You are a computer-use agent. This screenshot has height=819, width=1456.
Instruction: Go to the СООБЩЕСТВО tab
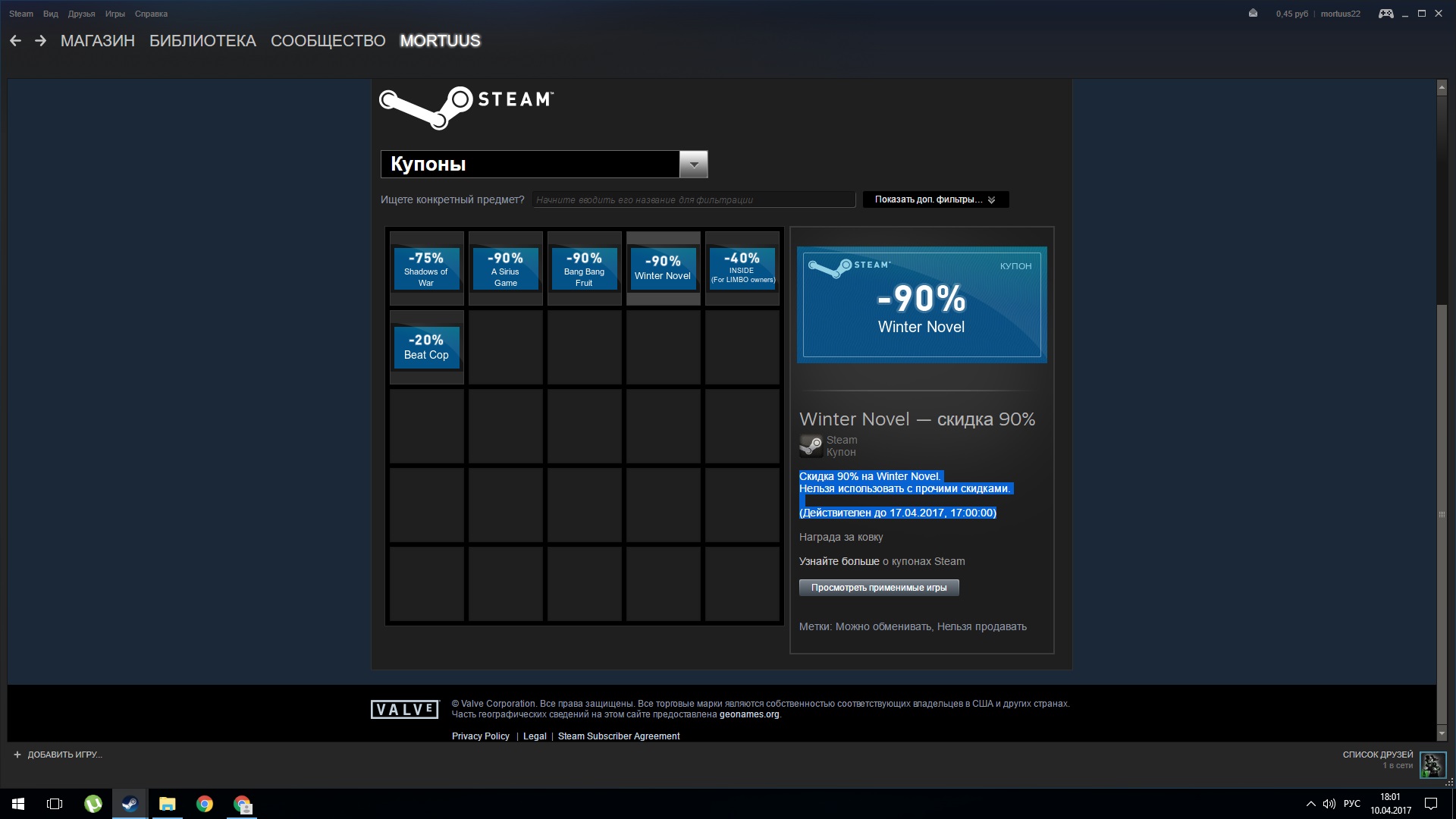tap(328, 41)
